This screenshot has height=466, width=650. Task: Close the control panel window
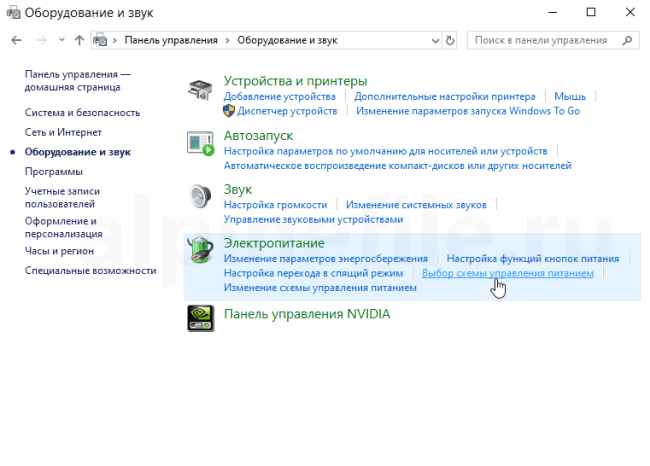pos(630,12)
